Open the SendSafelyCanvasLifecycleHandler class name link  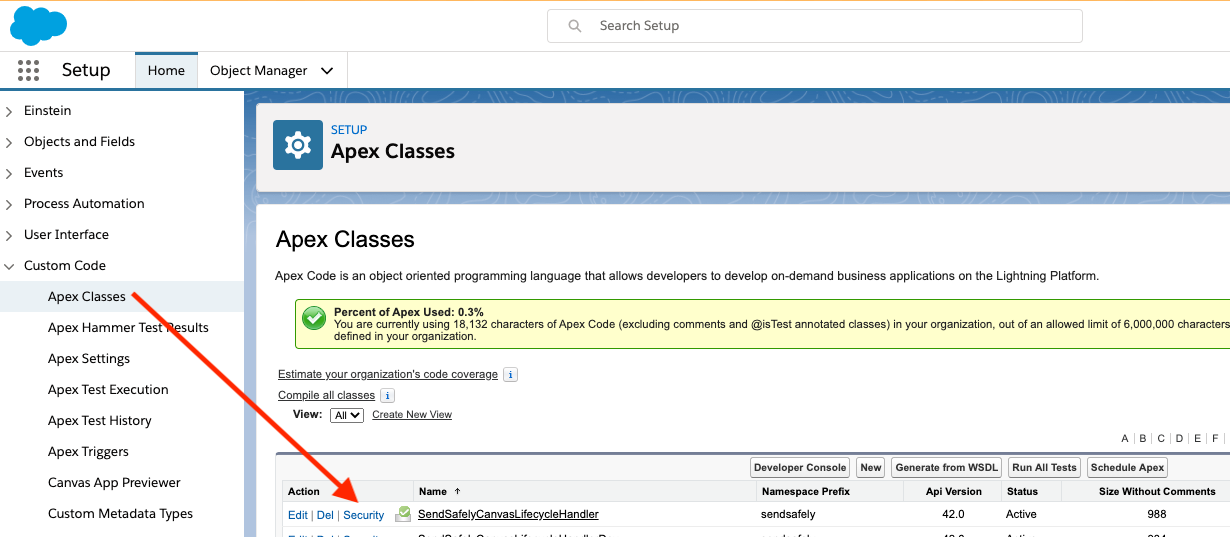point(508,514)
